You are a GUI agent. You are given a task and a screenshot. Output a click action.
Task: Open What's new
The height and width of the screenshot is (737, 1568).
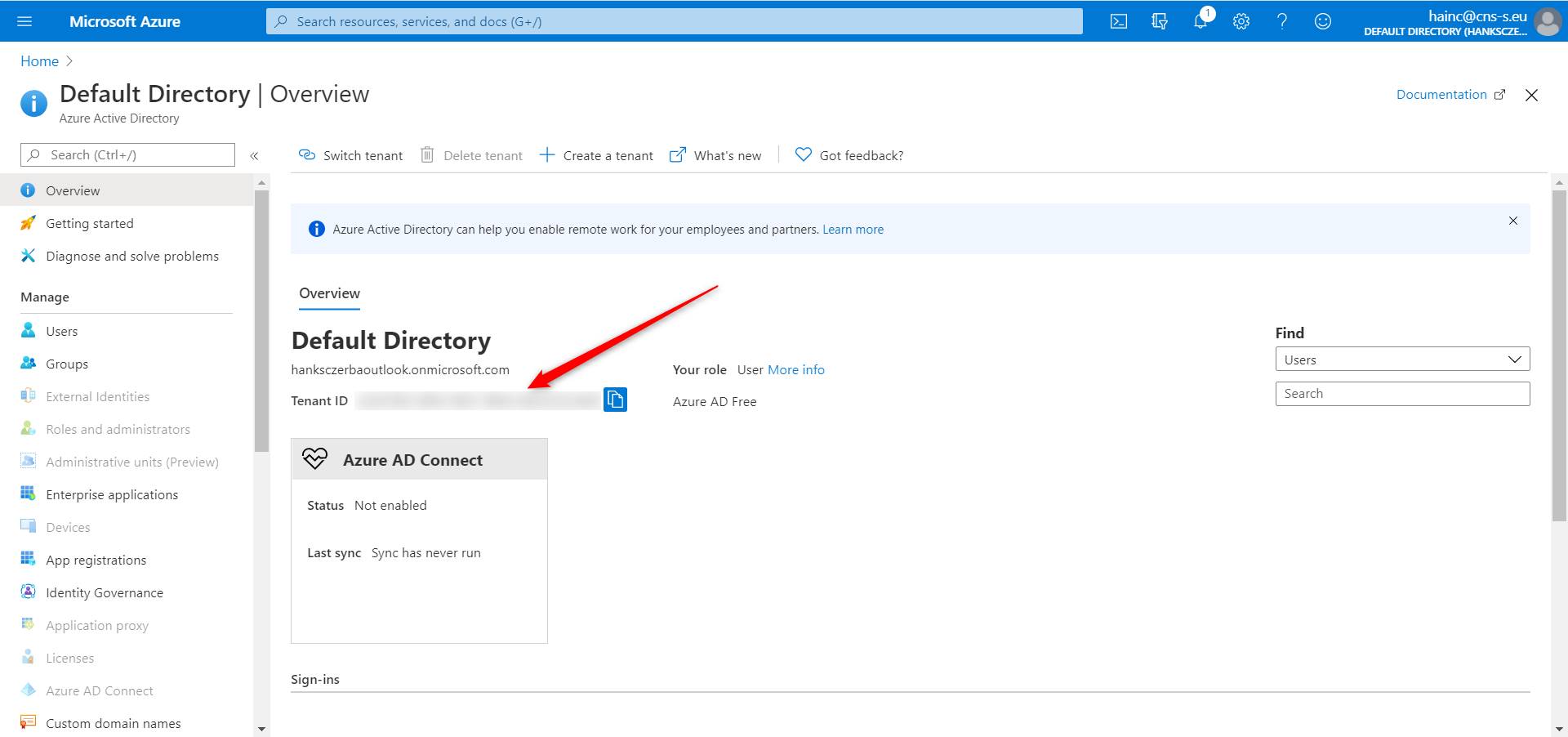(x=715, y=155)
